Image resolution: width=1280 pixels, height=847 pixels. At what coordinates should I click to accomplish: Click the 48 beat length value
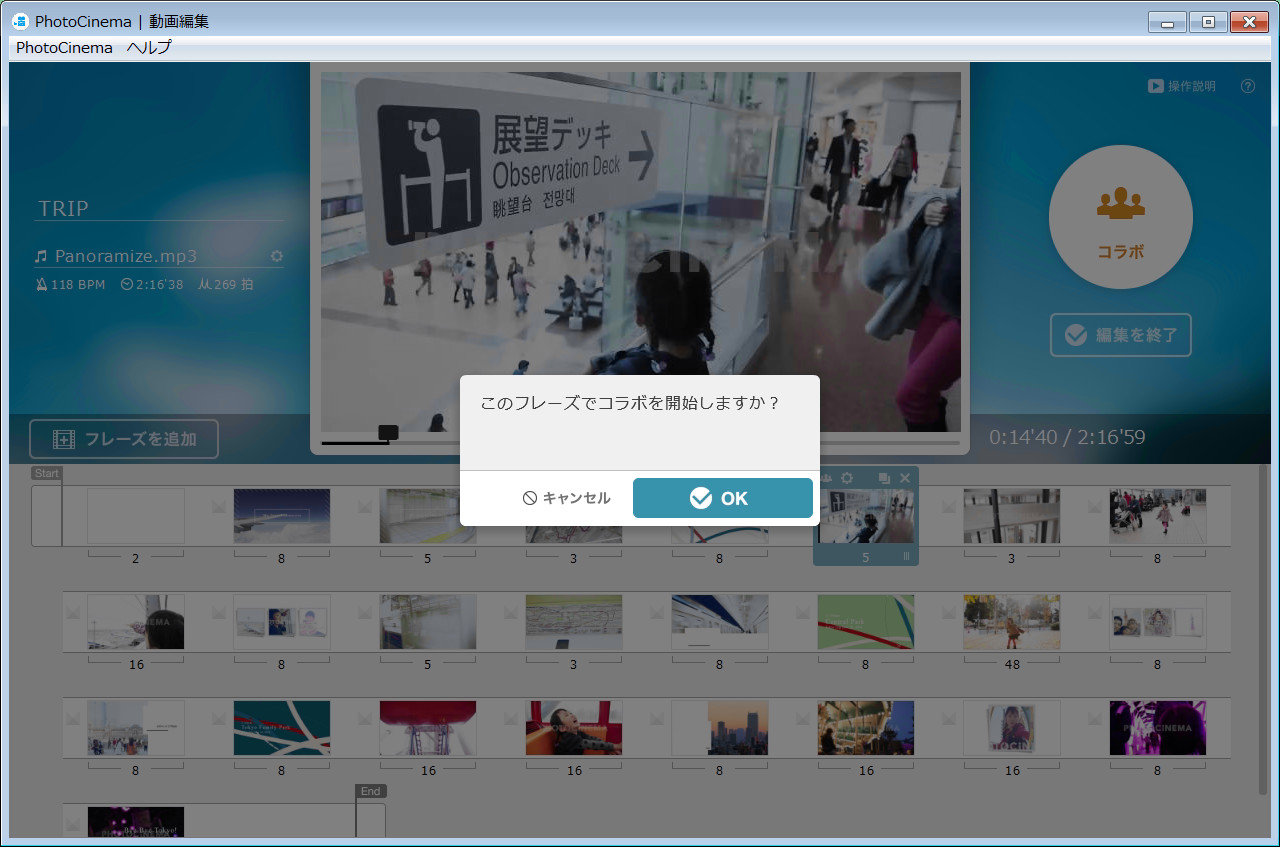(x=1012, y=664)
